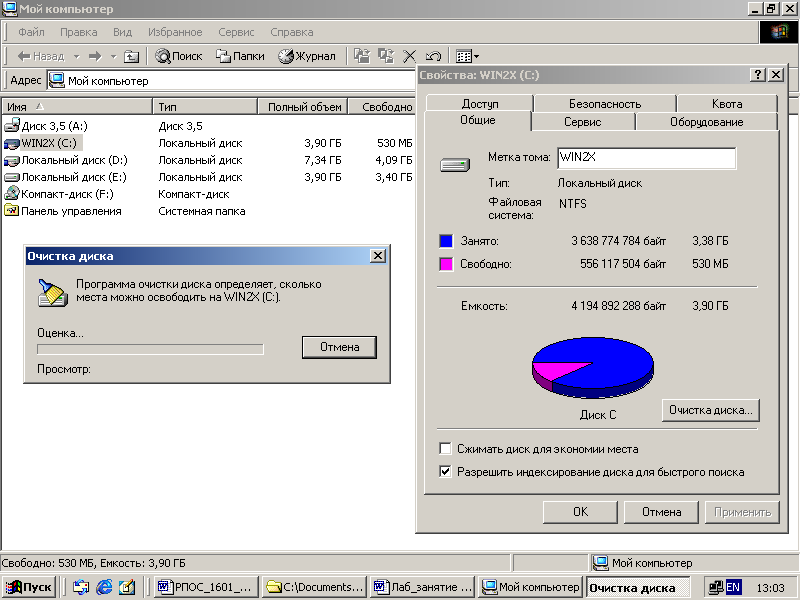Click Отмена in the Очистка диска dialog
Screen dimensions: 800x600
coord(339,347)
